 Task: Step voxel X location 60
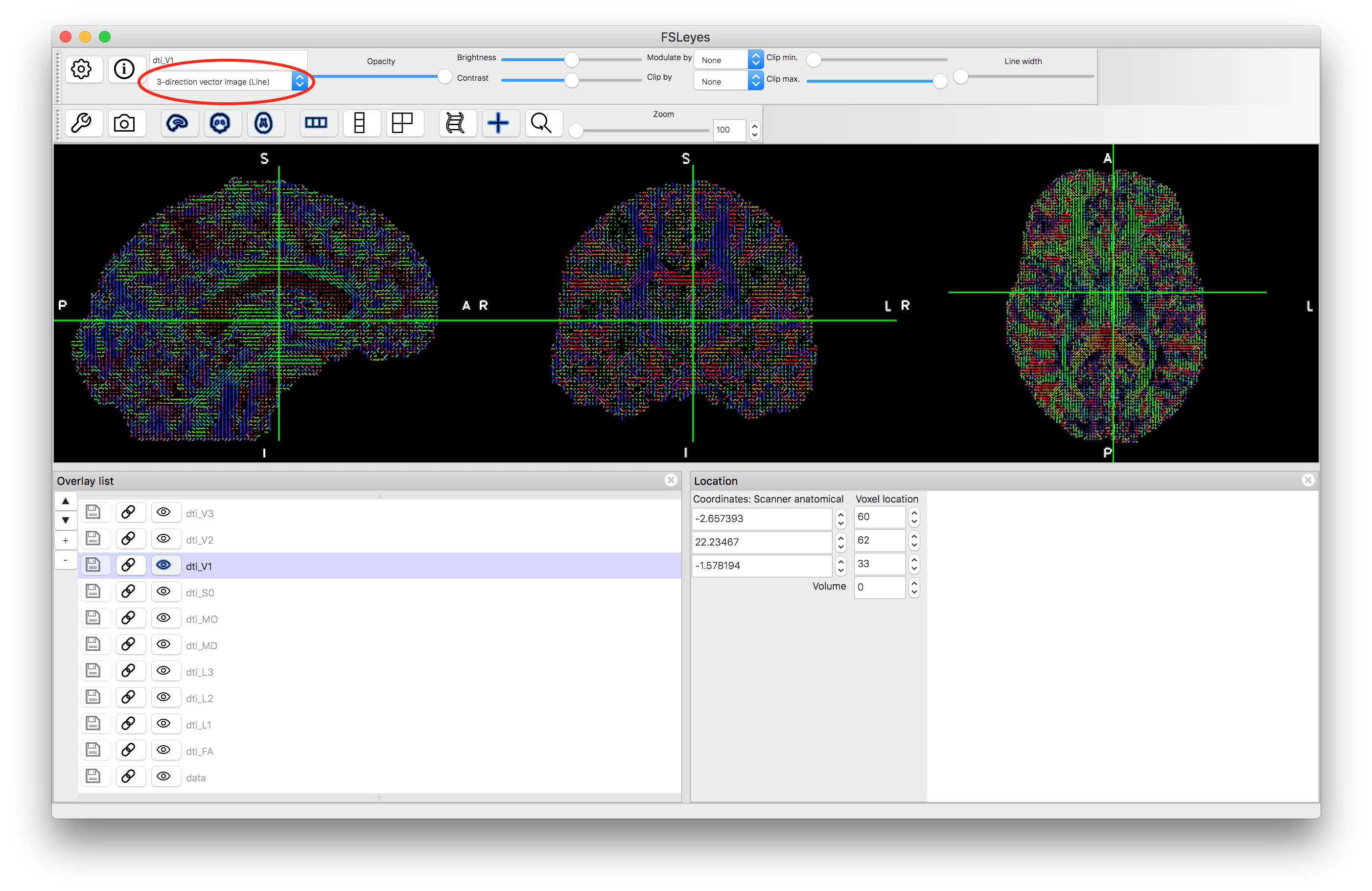(914, 518)
